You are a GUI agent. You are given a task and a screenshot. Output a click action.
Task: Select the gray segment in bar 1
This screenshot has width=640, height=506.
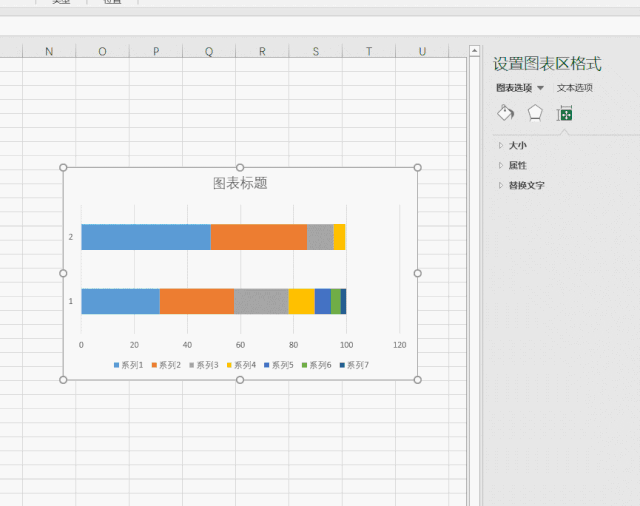(261, 301)
